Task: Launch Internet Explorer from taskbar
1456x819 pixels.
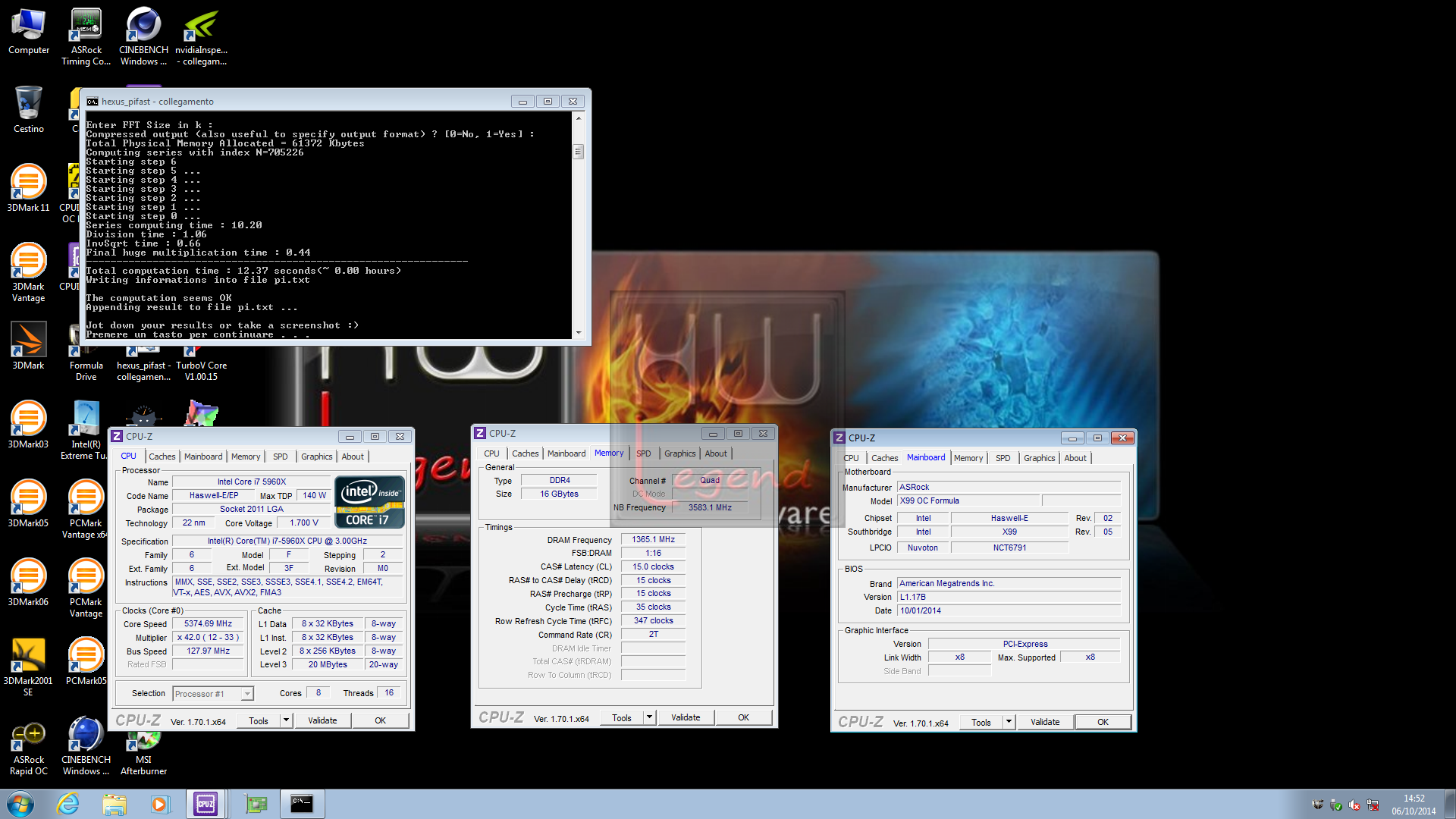Action: click(x=68, y=804)
